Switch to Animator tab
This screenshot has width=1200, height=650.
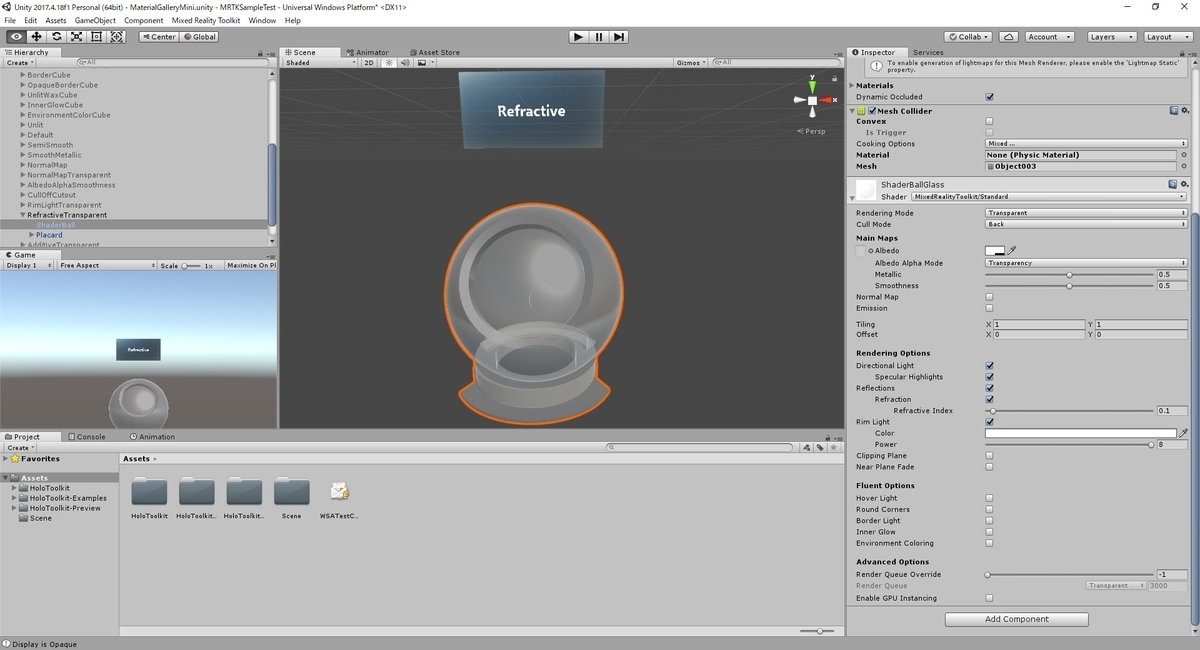[367, 52]
